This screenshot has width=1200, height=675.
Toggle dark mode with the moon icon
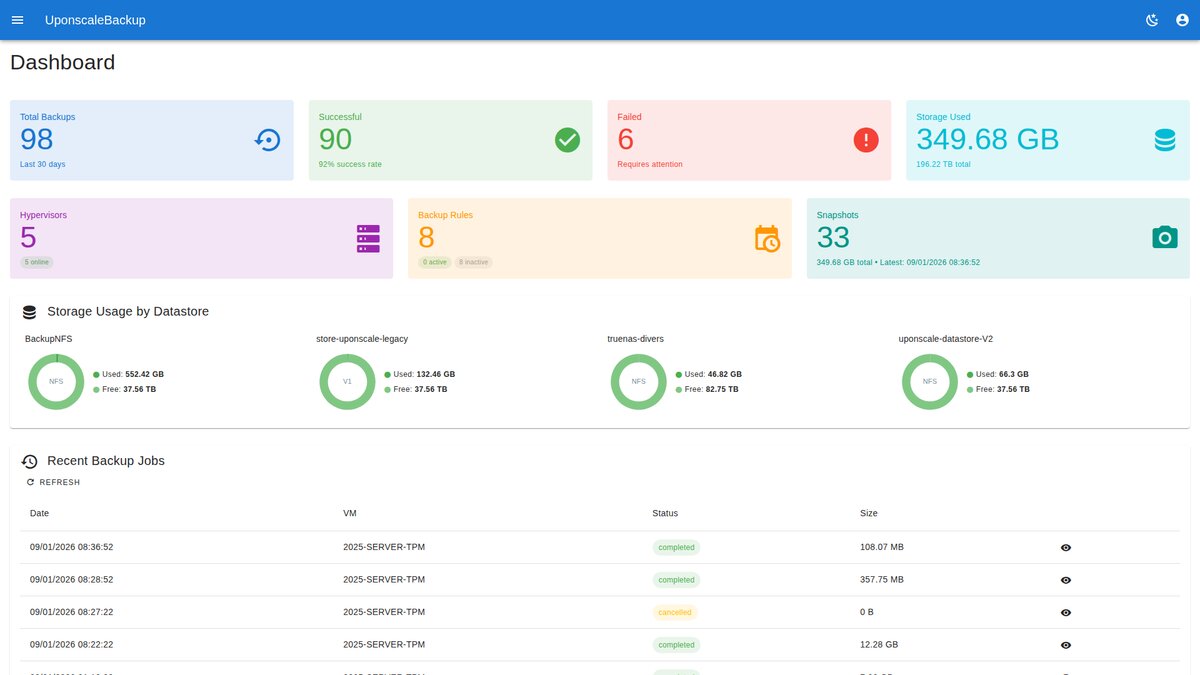pos(1151,19)
